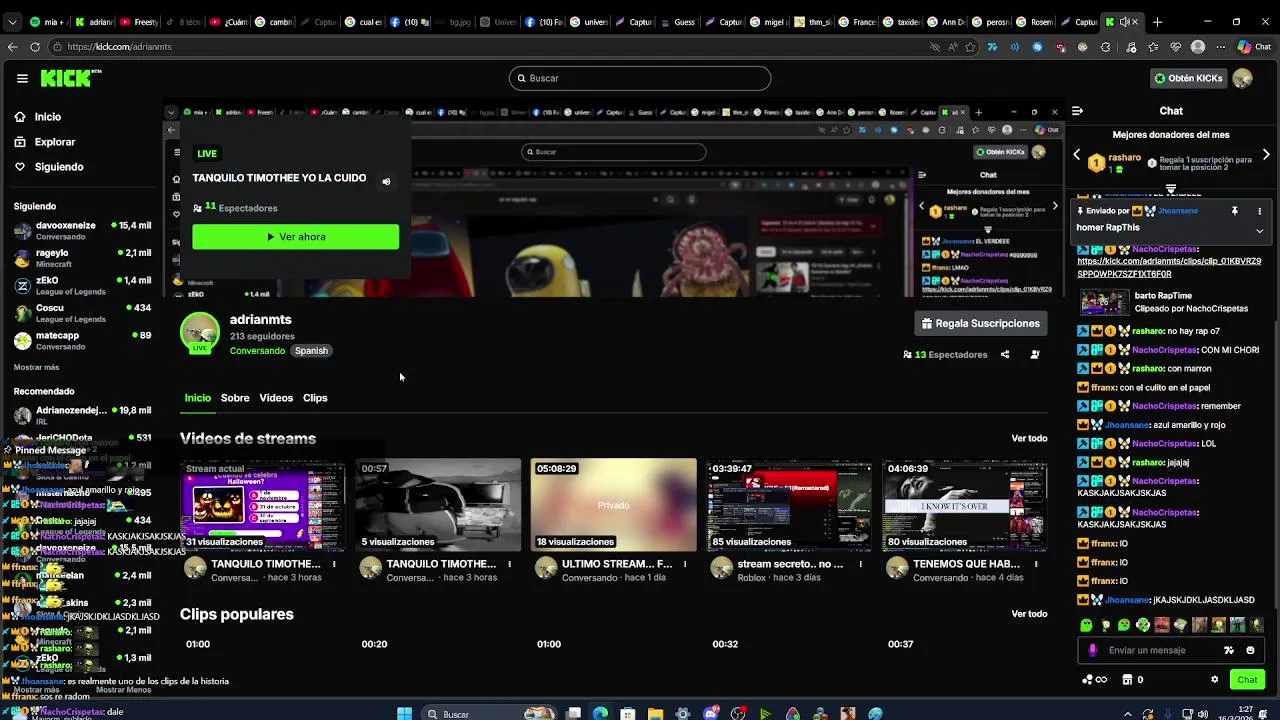
Task: Insert the laughing man face emote
Action: 1162,625
